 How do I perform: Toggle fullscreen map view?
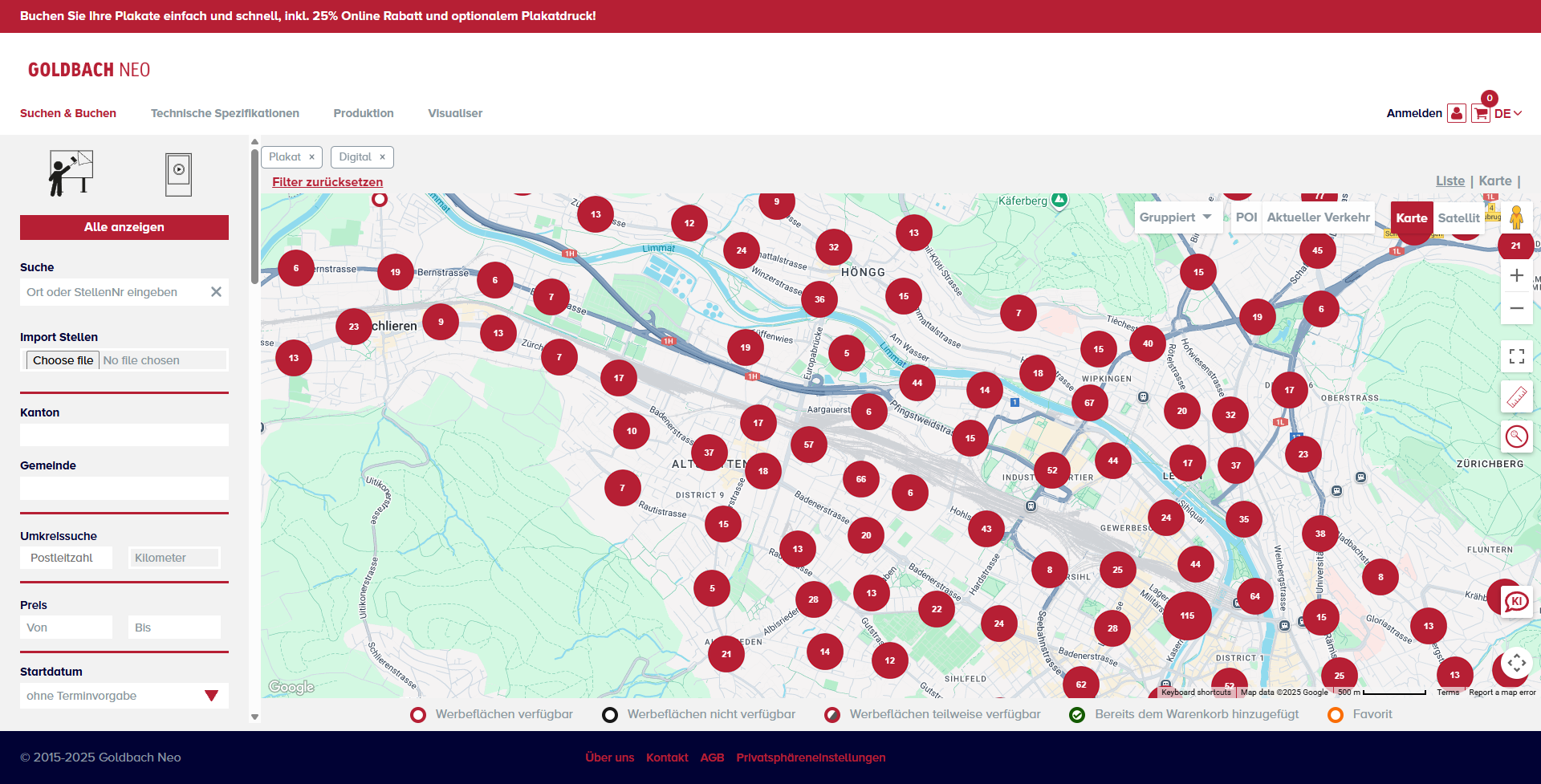pos(1516,356)
